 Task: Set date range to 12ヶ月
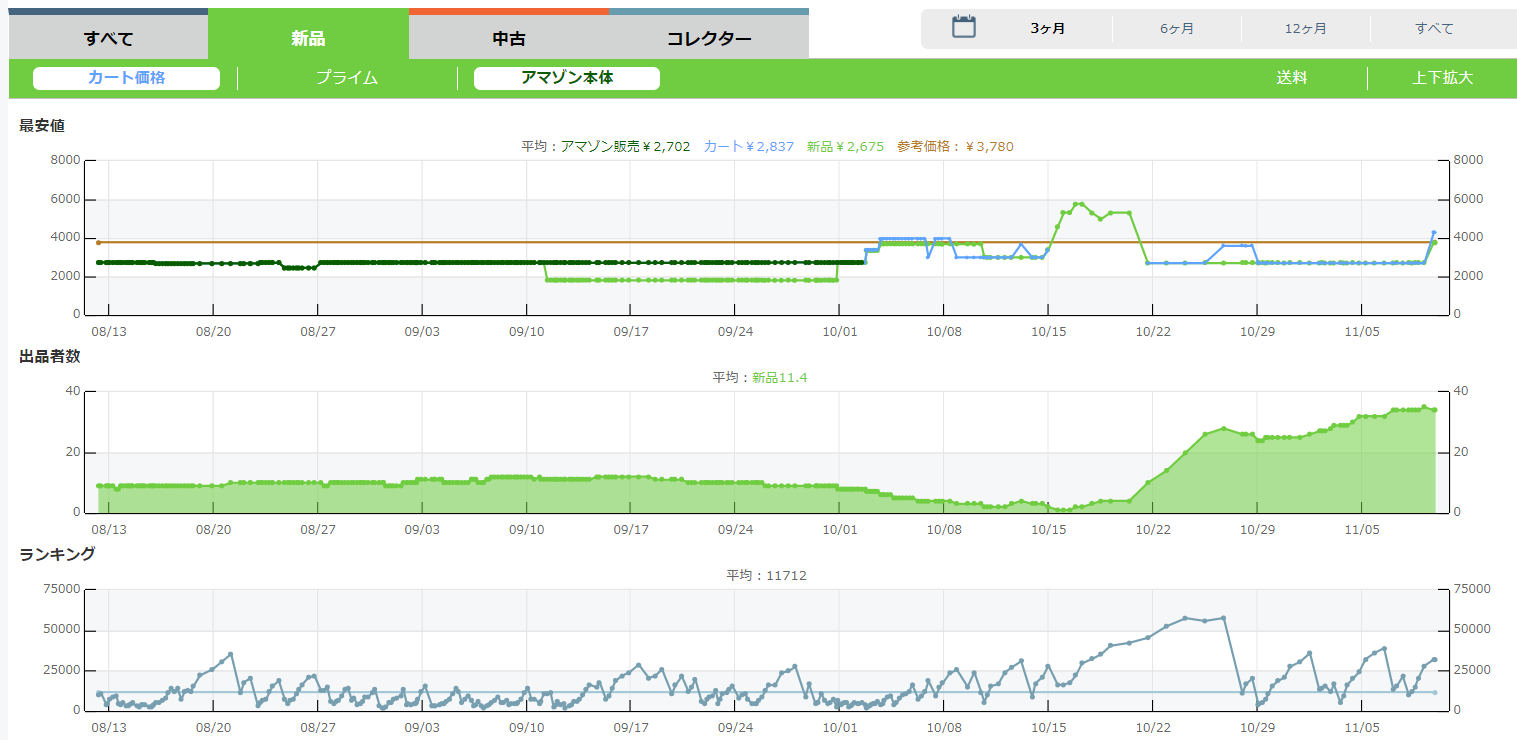pos(1306,28)
